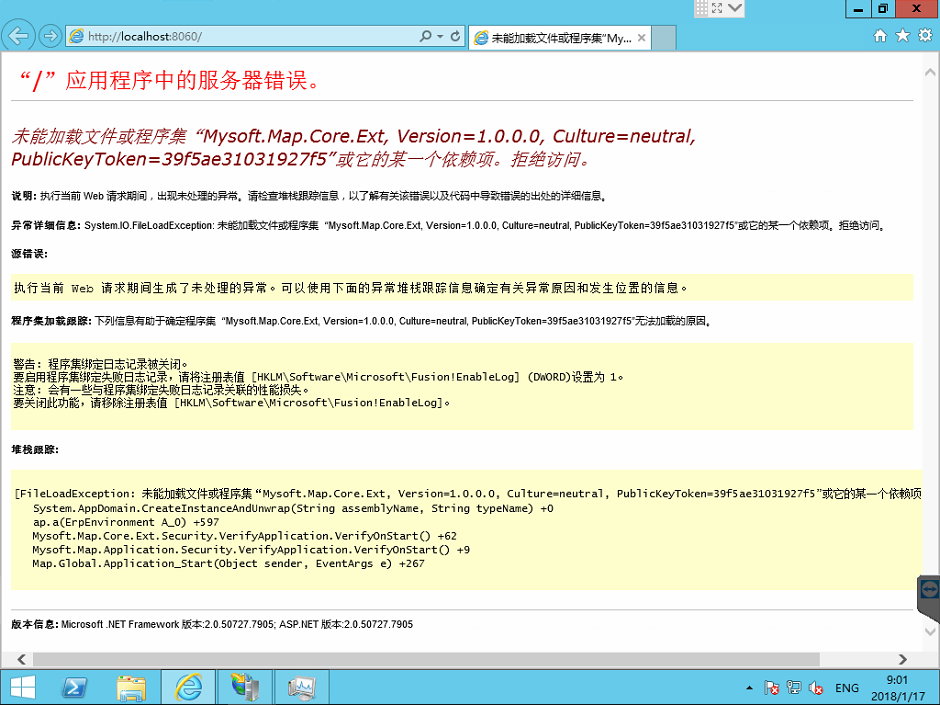The height and width of the screenshot is (705, 940).
Task: Open the favorites star icon
Action: pyautogui.click(x=902, y=36)
